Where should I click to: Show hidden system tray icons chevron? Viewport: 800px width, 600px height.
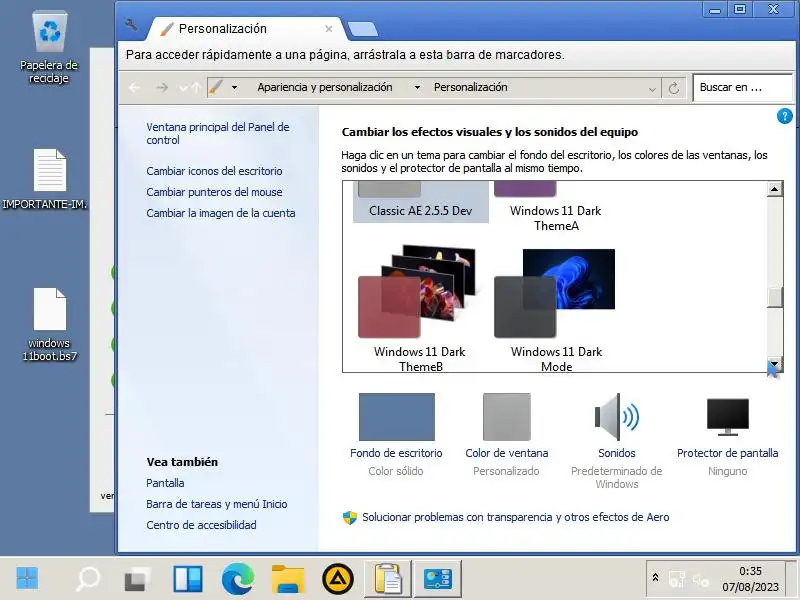tap(656, 578)
